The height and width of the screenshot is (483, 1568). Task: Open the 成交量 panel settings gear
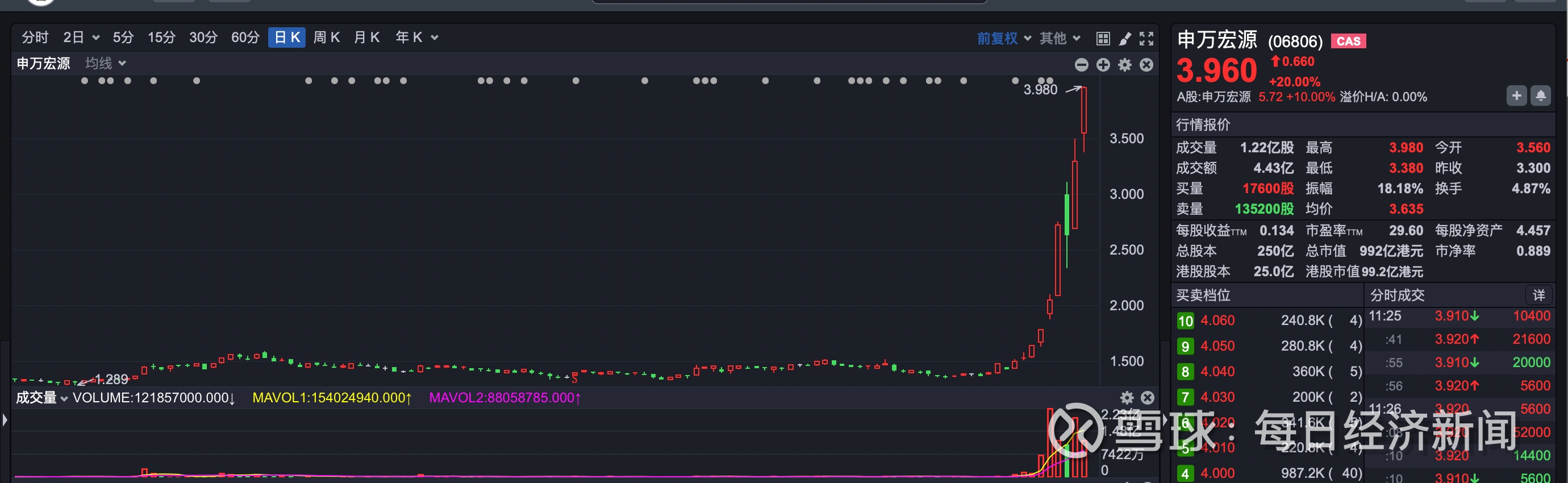[1127, 398]
